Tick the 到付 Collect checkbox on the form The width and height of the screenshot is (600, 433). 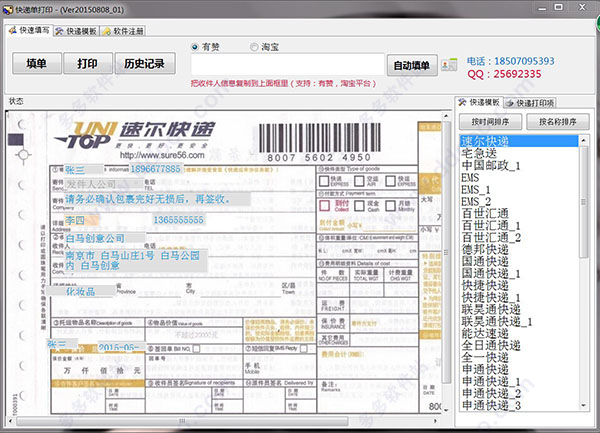[324, 206]
